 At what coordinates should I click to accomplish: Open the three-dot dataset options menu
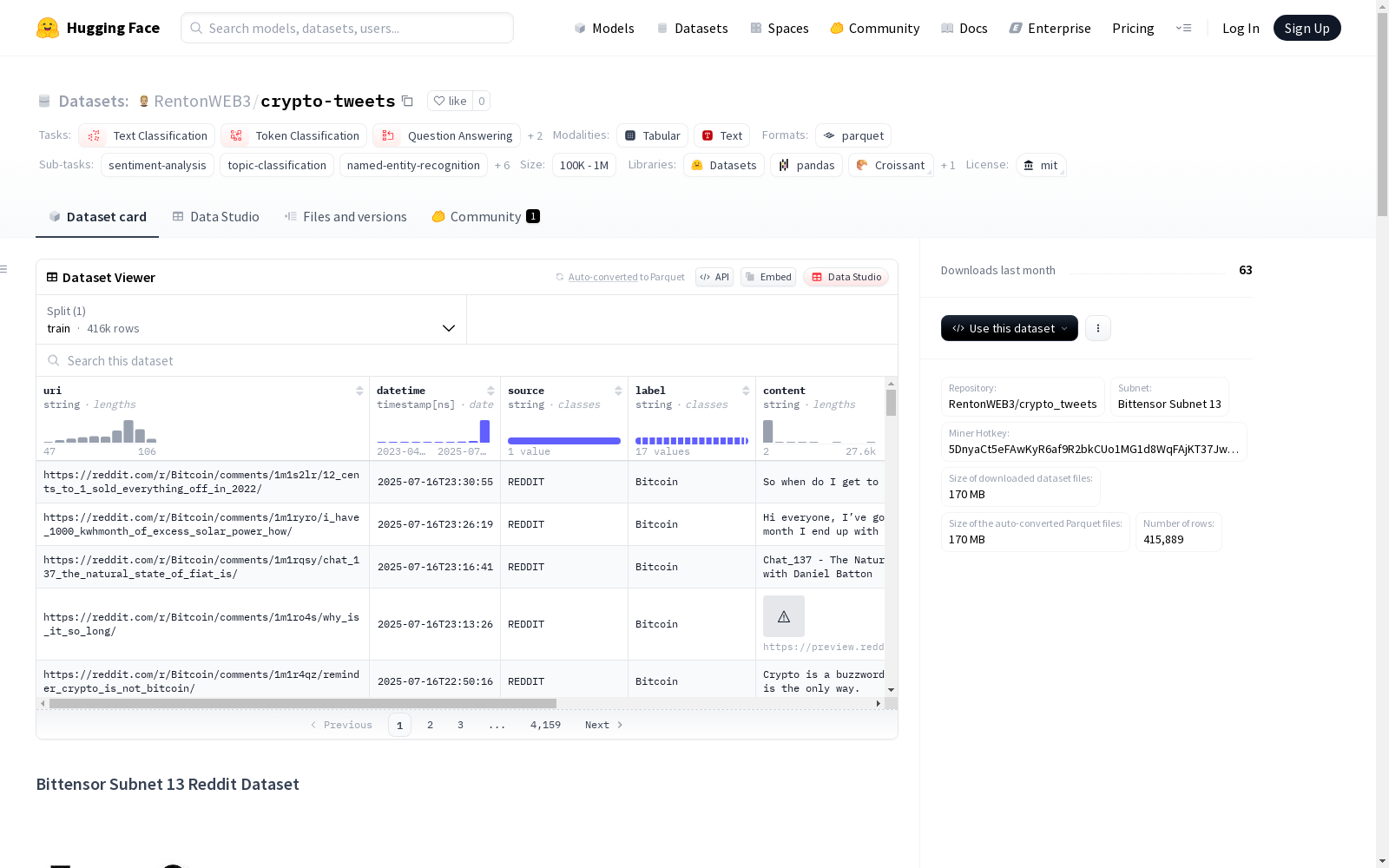pos(1098,328)
